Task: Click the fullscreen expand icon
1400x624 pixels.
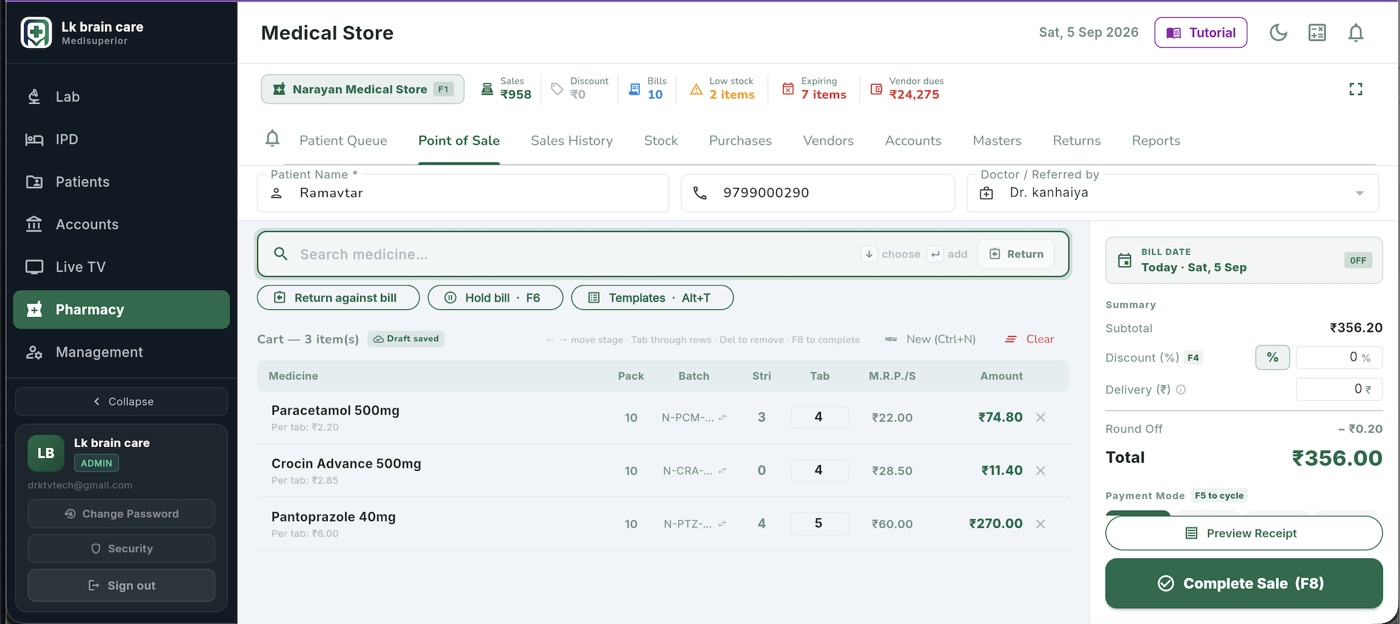Action: click(x=1356, y=89)
